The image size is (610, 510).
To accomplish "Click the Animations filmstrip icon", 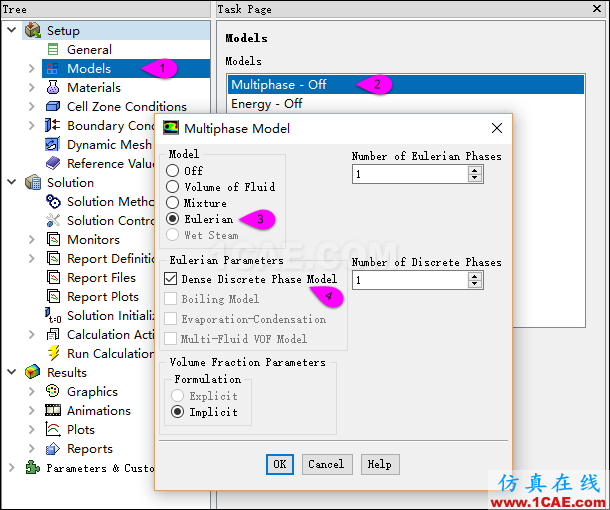I will (x=53, y=410).
